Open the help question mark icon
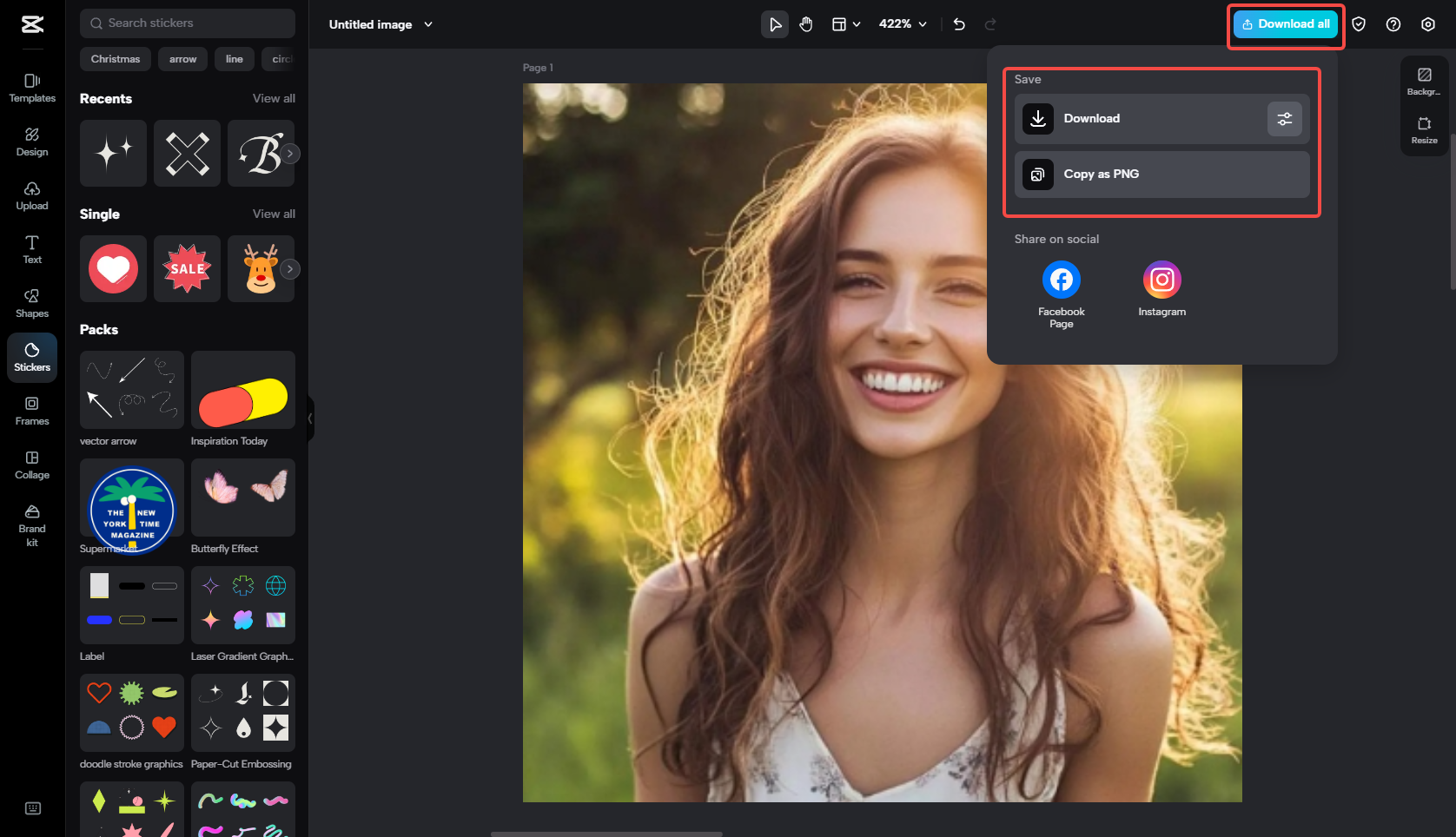 coord(1393,24)
